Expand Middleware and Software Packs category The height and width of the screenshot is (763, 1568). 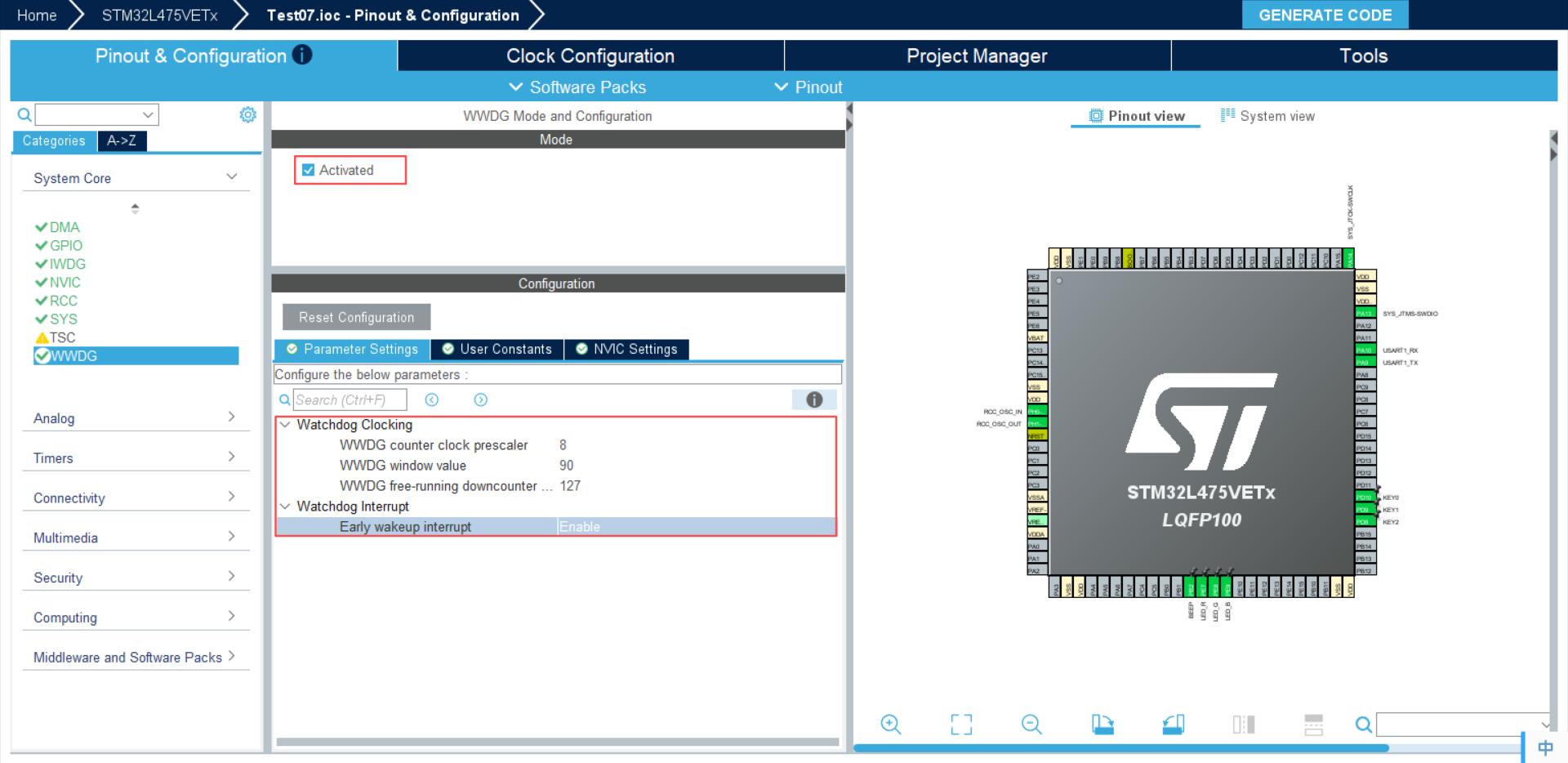[x=232, y=656]
